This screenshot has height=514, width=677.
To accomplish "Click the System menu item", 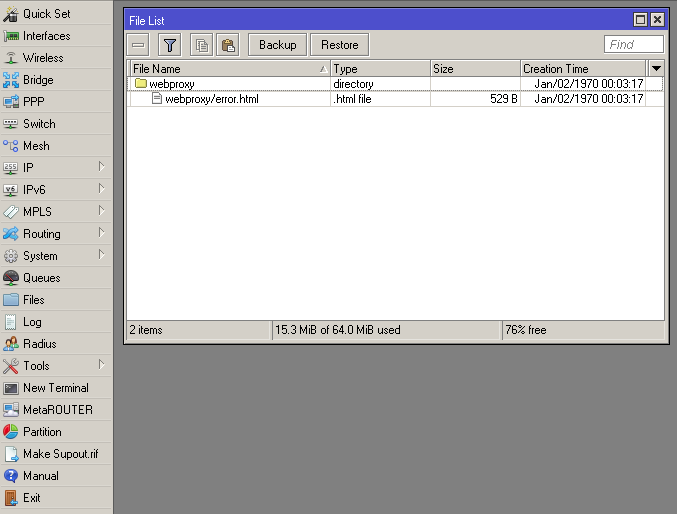I will (56, 256).
